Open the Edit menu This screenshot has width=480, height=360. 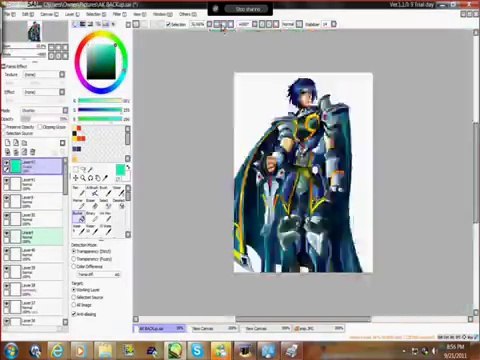(27, 14)
